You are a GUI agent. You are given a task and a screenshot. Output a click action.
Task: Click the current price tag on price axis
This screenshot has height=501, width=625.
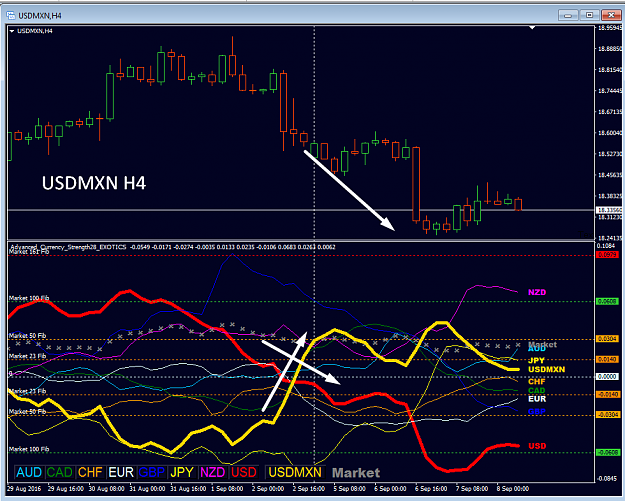[x=609, y=210]
